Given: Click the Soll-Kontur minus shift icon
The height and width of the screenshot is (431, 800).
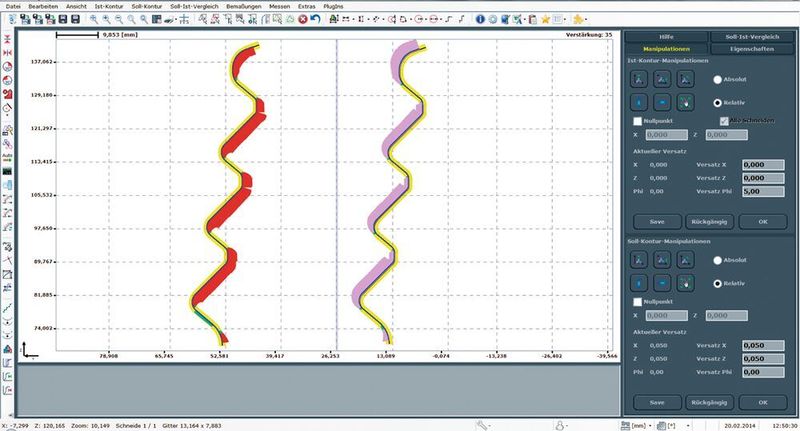Looking at the screenshot, I should tap(662, 283).
